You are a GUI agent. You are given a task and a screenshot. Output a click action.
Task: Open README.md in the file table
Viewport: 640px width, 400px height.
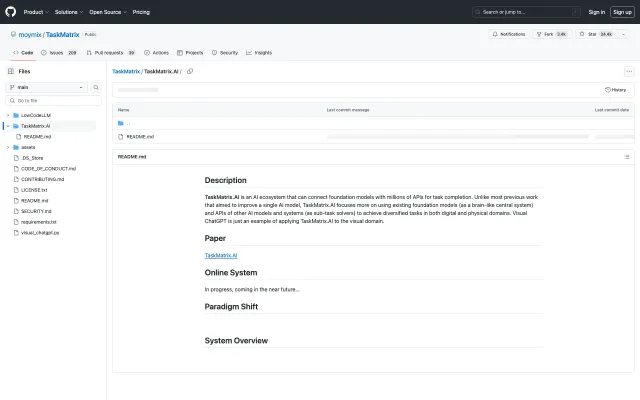click(x=140, y=137)
